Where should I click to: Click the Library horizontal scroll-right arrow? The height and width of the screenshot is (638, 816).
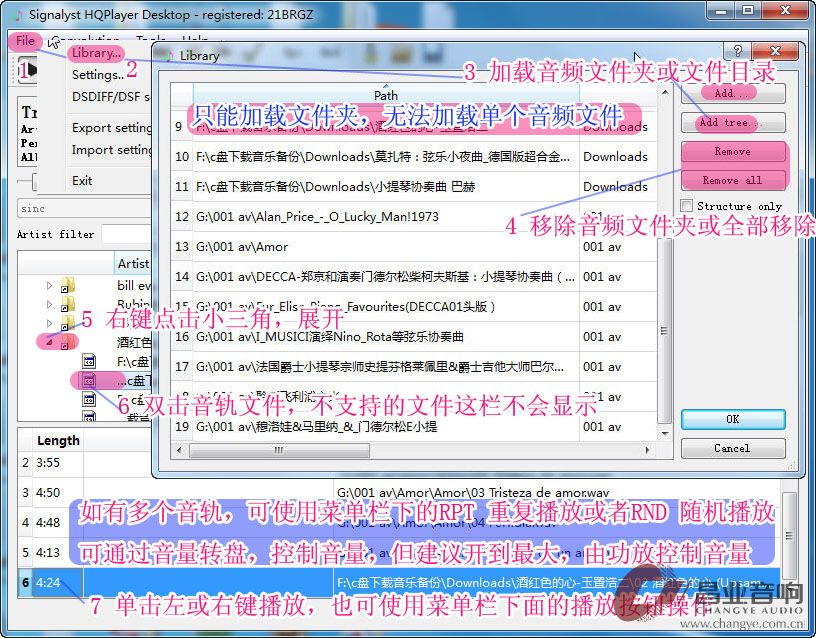[647, 450]
